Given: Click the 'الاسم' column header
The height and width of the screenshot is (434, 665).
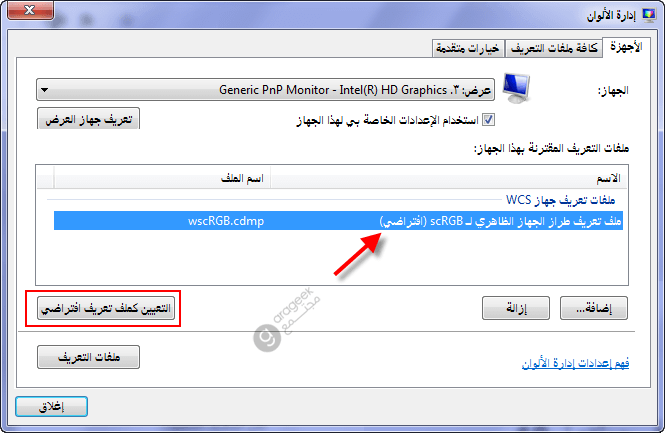Looking at the screenshot, I should point(448,178).
